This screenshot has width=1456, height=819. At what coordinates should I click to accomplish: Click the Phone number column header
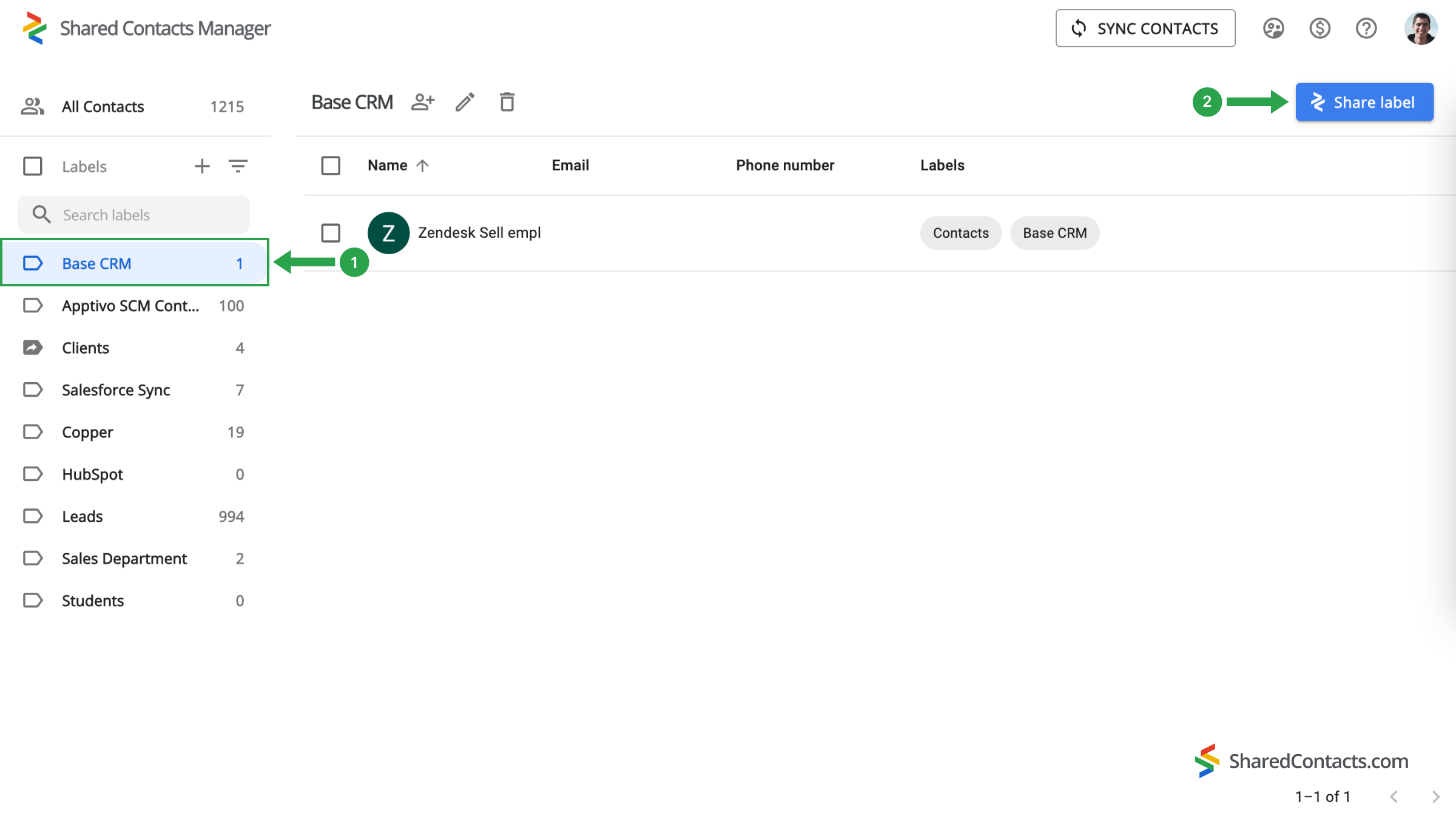785,165
